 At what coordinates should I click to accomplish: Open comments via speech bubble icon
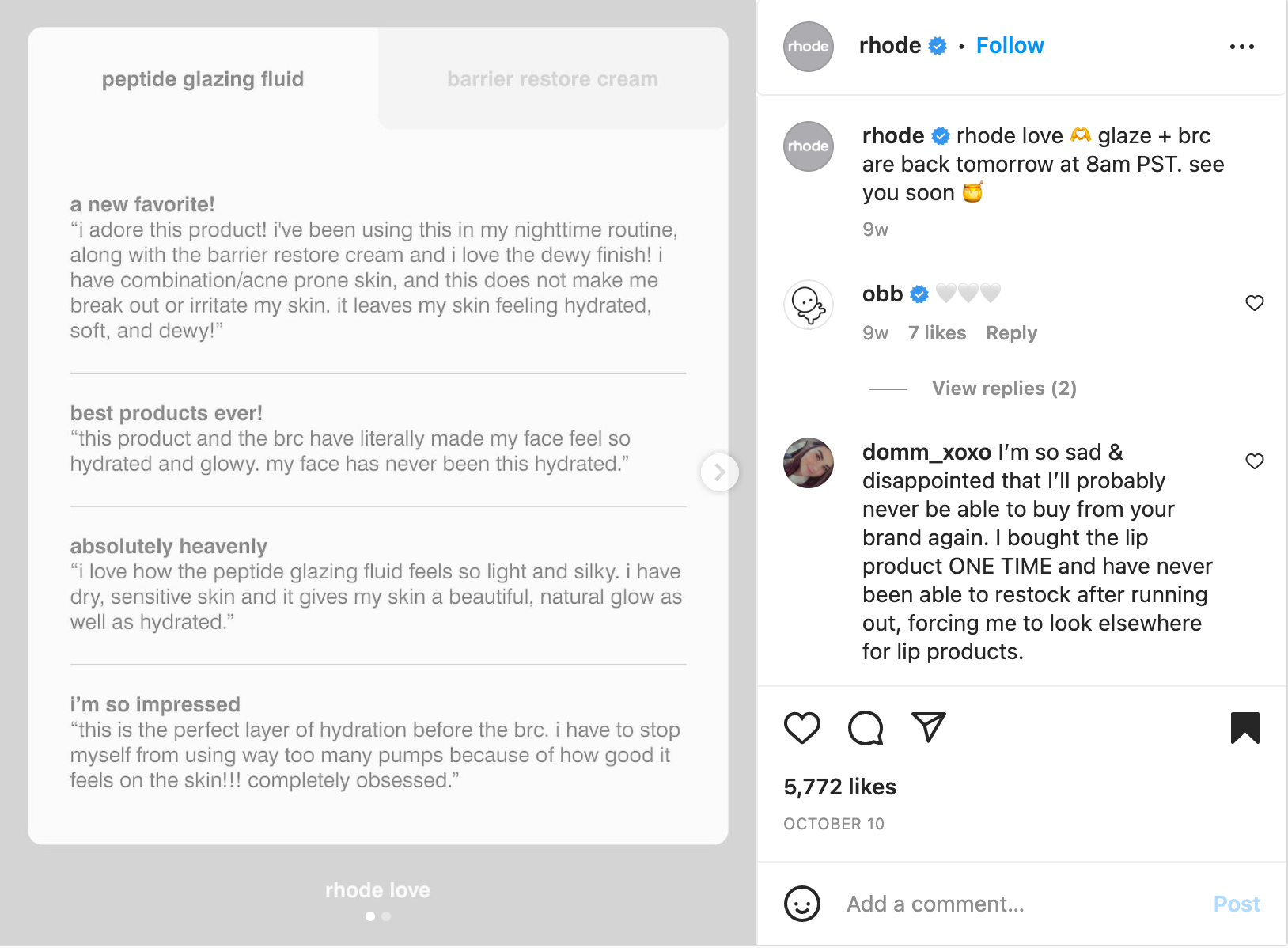tap(865, 728)
